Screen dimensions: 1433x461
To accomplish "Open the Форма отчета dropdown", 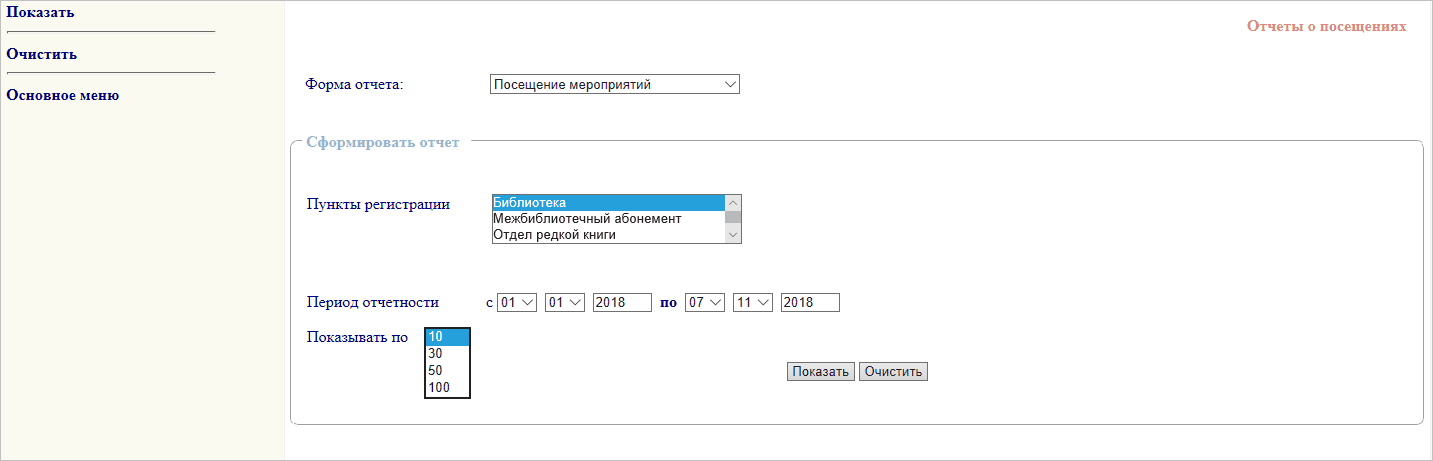I will click(x=615, y=85).
